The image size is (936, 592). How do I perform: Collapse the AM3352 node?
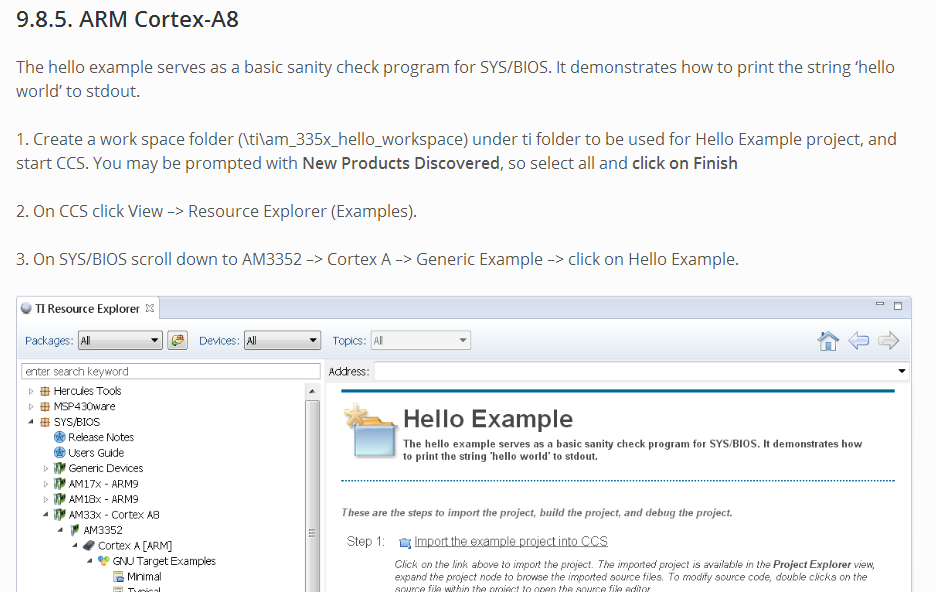pyautogui.click(x=60, y=530)
